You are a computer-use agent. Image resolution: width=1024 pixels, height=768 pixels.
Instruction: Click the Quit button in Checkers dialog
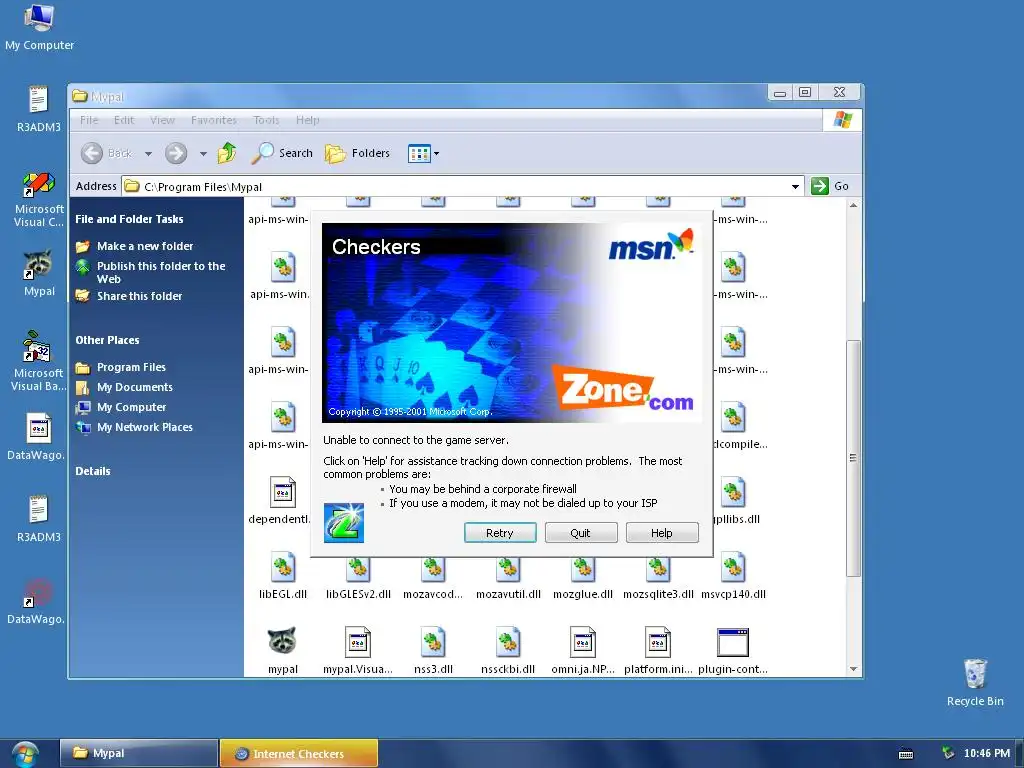coord(581,533)
